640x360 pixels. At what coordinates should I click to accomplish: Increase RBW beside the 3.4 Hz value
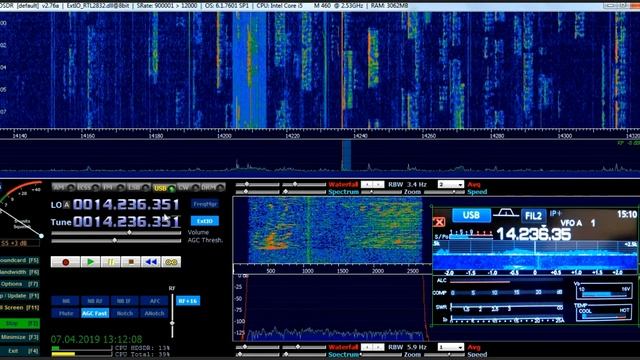tap(378, 184)
